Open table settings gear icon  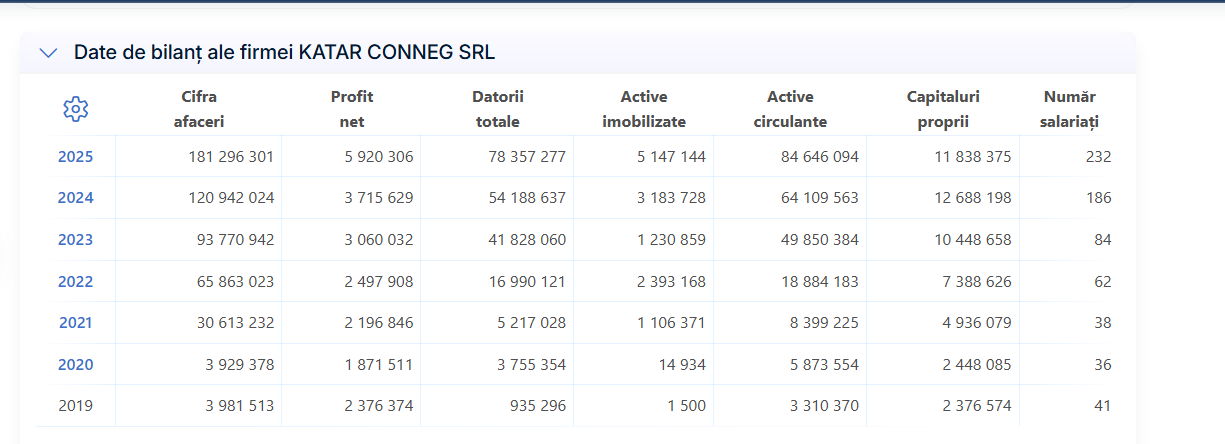point(76,110)
